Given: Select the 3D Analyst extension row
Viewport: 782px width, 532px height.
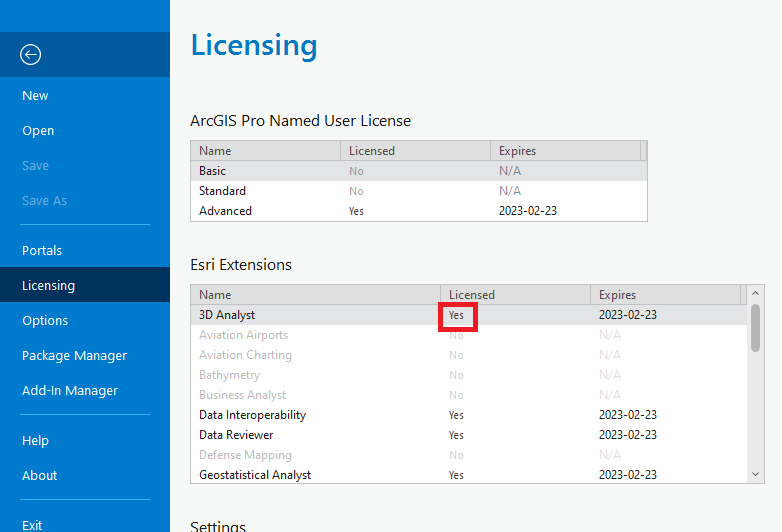Looking at the screenshot, I should 228,315.
